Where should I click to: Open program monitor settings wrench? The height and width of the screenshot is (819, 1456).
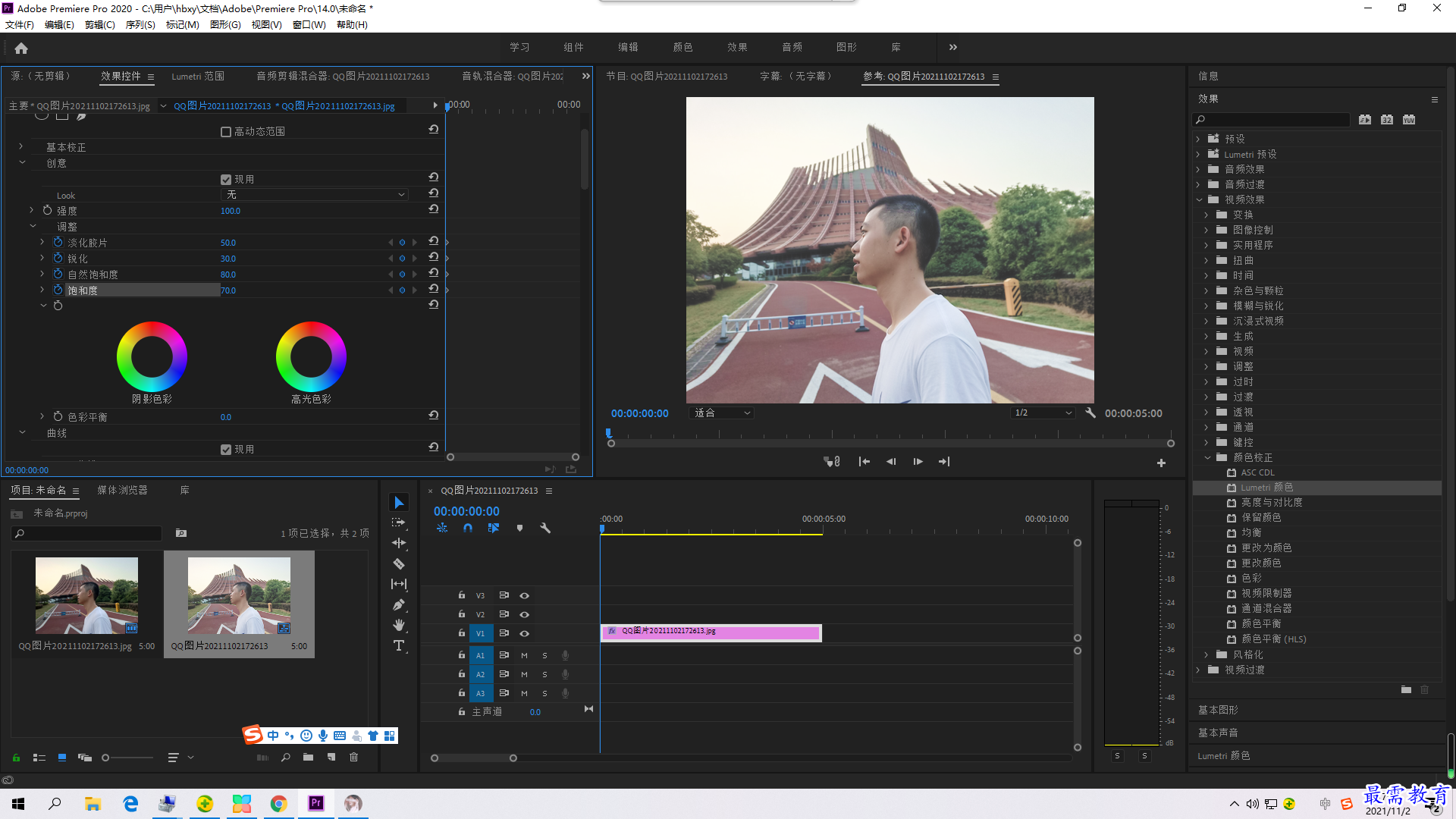coord(1090,413)
